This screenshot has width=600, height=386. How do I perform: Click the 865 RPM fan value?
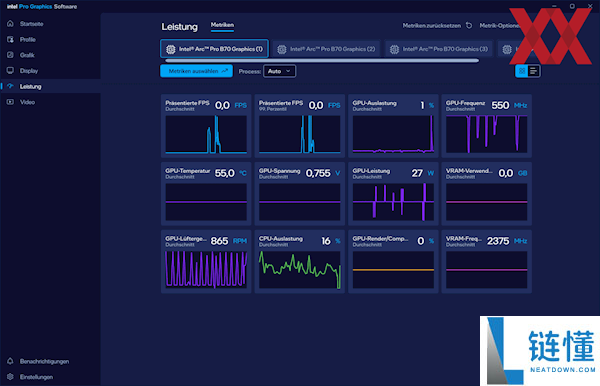[x=228, y=241]
